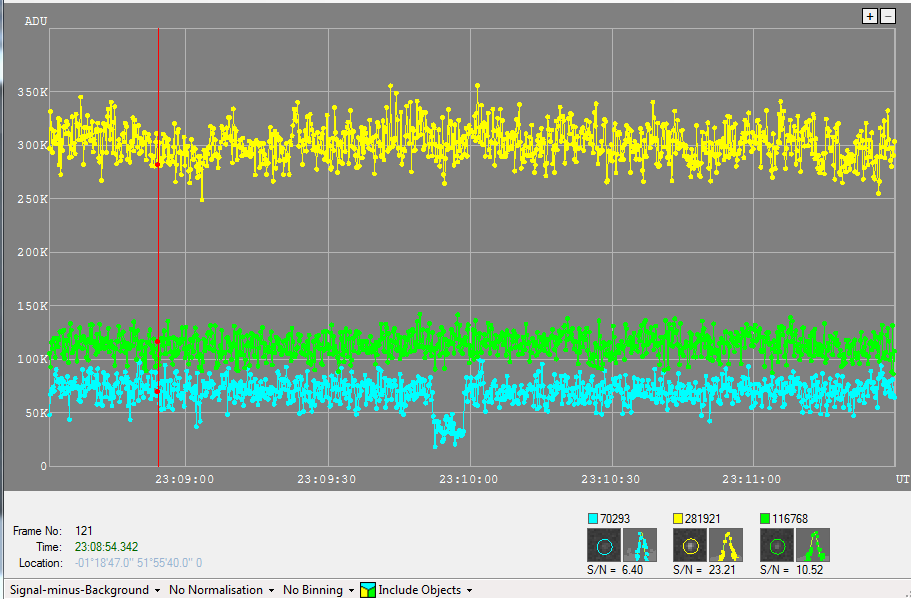
Task: Open the Signal-minus-Background dropdown
Action: (x=84, y=590)
